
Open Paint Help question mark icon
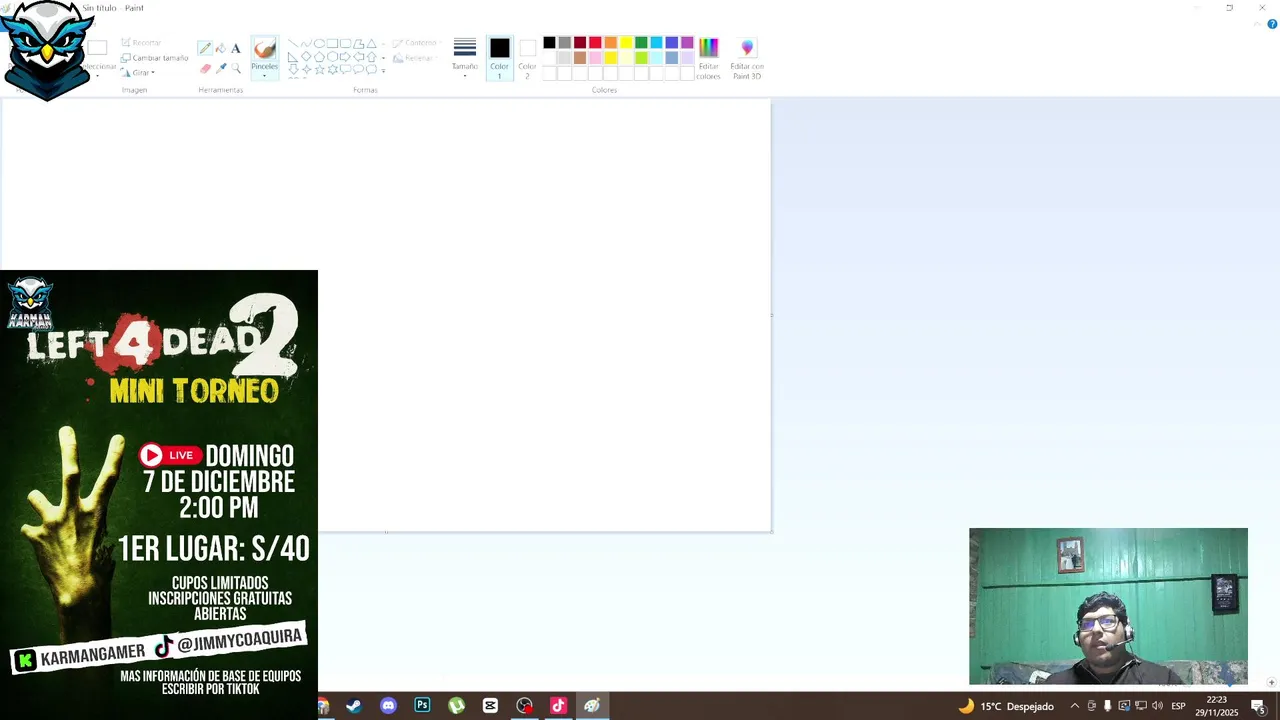[1272, 24]
